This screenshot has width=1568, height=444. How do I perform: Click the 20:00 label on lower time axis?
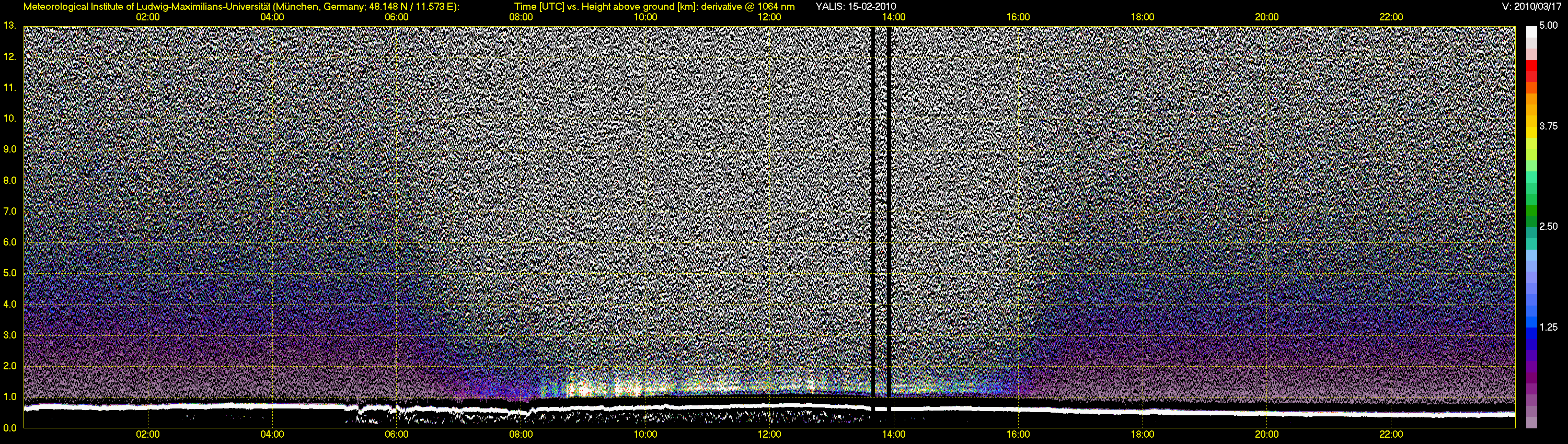coord(1267,434)
